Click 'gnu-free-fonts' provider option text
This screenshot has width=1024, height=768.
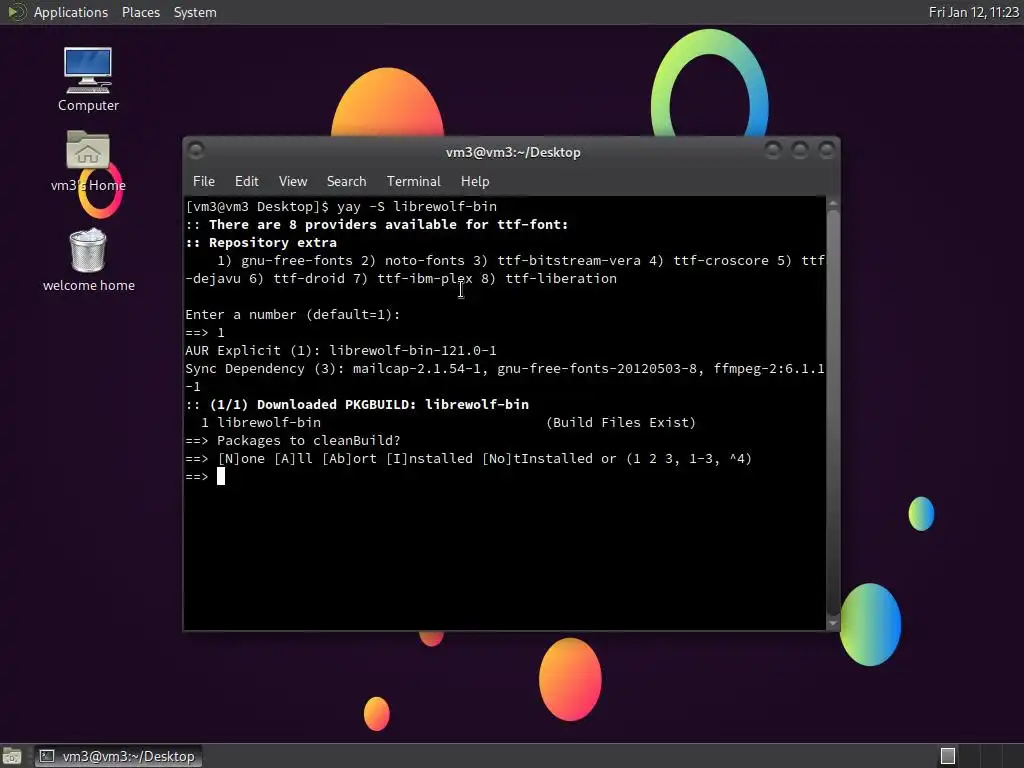(x=296, y=261)
